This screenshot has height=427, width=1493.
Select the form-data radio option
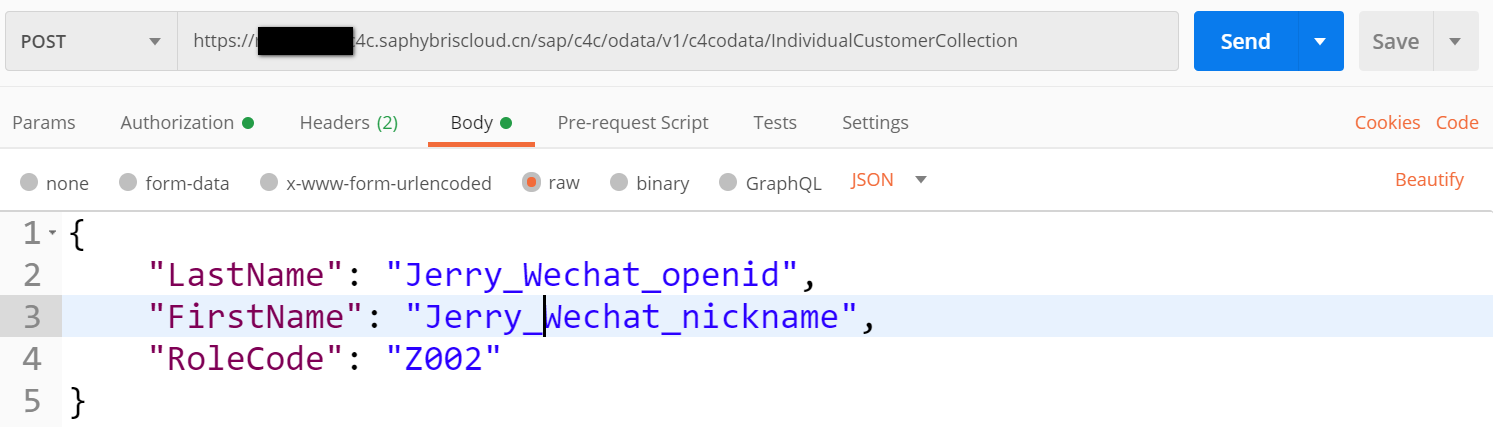coord(127,182)
